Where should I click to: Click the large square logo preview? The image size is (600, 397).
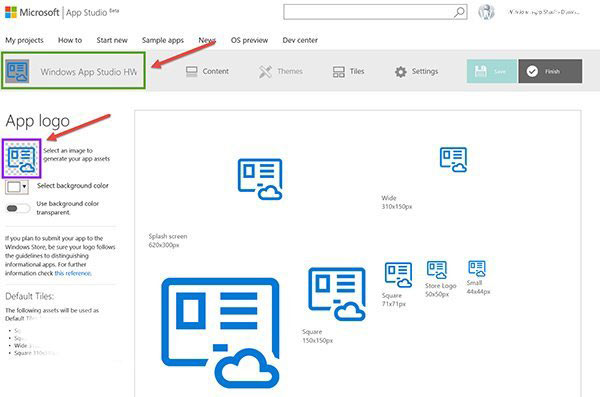coord(220,332)
